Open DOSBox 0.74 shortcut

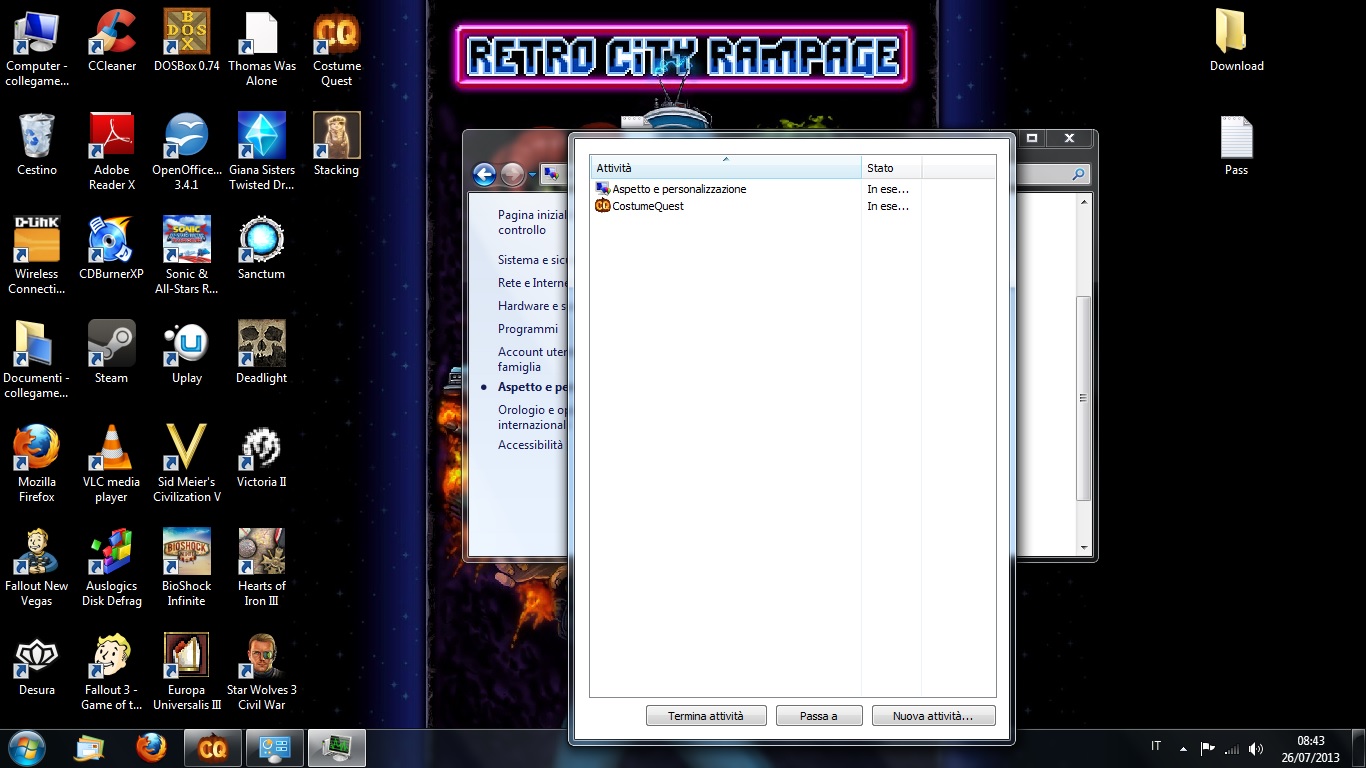coord(187,41)
